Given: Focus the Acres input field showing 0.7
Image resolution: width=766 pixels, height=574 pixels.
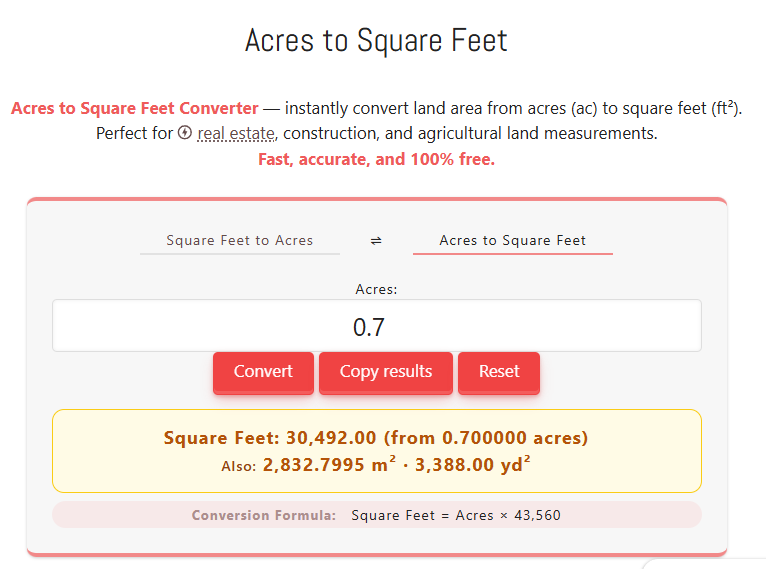Looking at the screenshot, I should (376, 326).
